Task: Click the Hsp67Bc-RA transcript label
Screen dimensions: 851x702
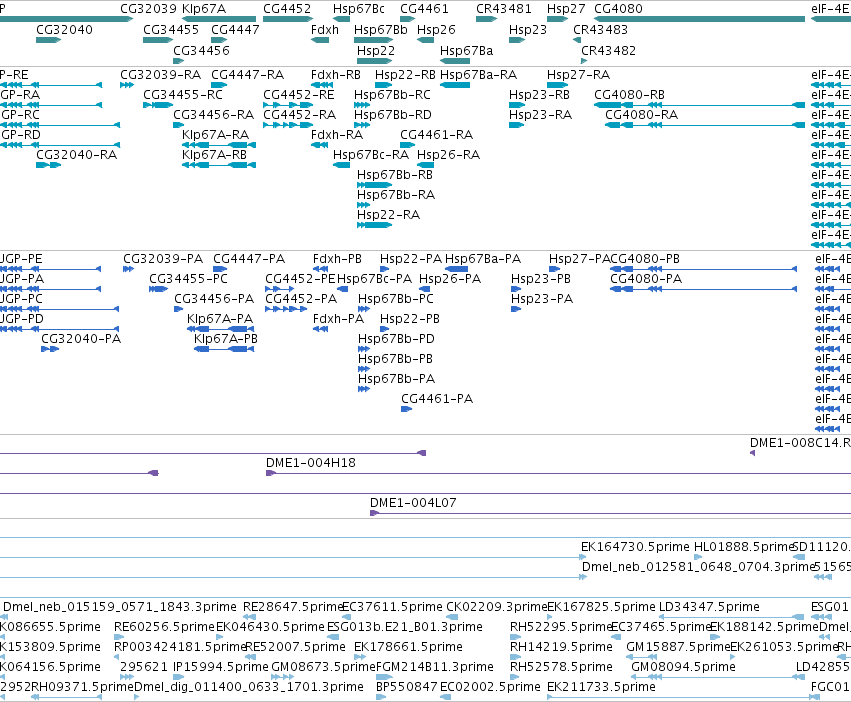Action: (x=371, y=155)
